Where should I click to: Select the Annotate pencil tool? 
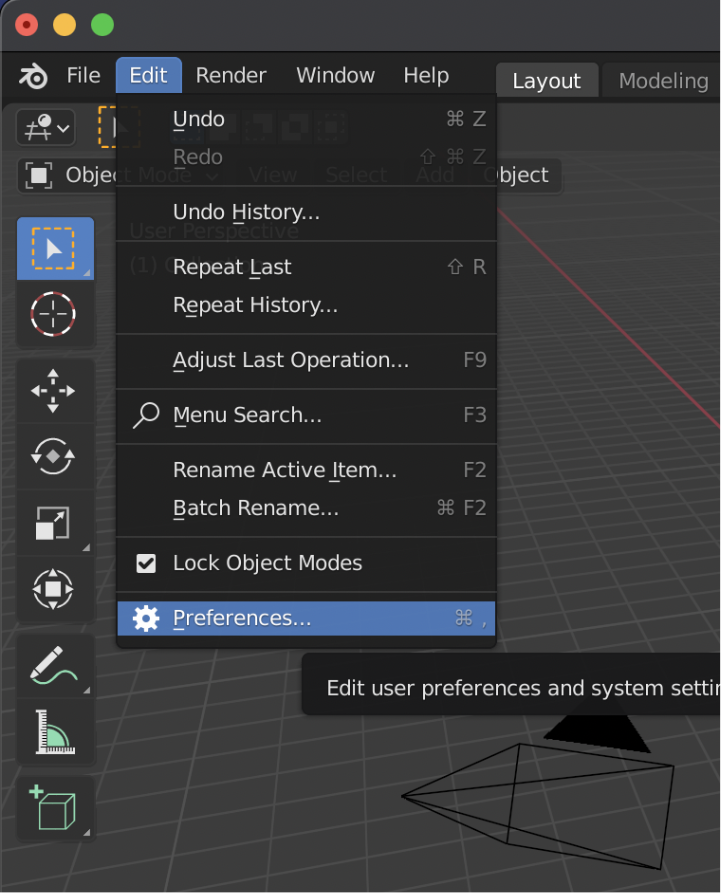pyautogui.click(x=55, y=665)
